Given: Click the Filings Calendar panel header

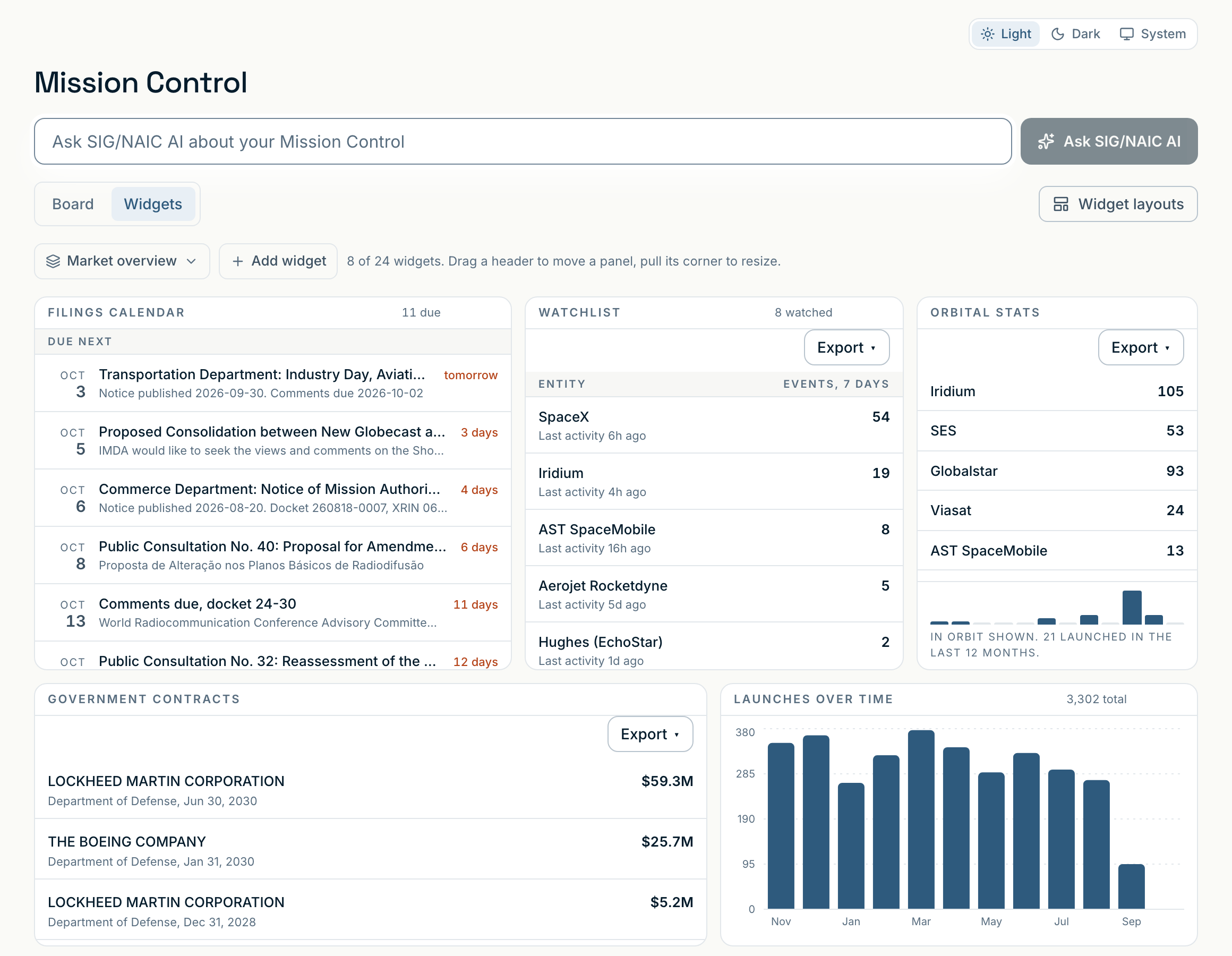Looking at the screenshot, I should click(273, 313).
